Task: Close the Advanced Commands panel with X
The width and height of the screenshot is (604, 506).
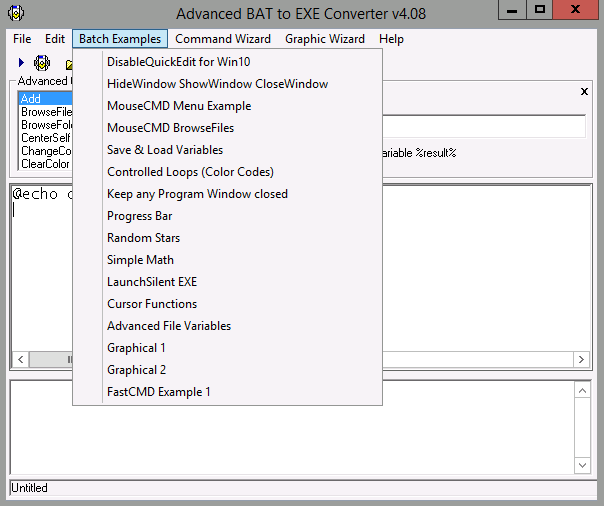Action: pos(584,91)
